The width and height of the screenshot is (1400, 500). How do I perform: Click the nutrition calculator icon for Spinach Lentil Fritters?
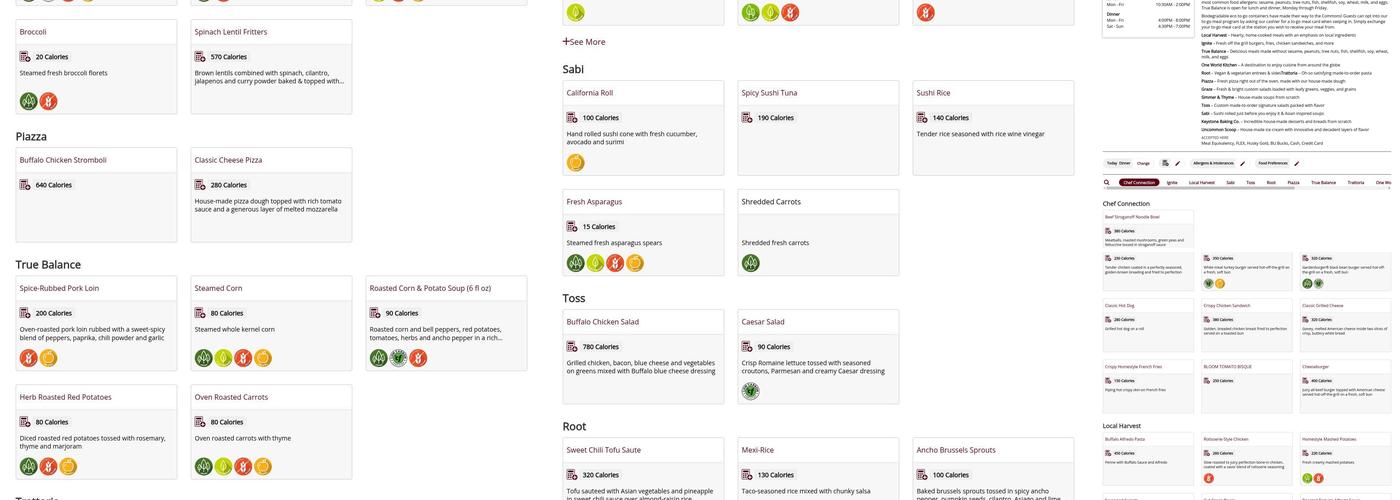tap(200, 57)
